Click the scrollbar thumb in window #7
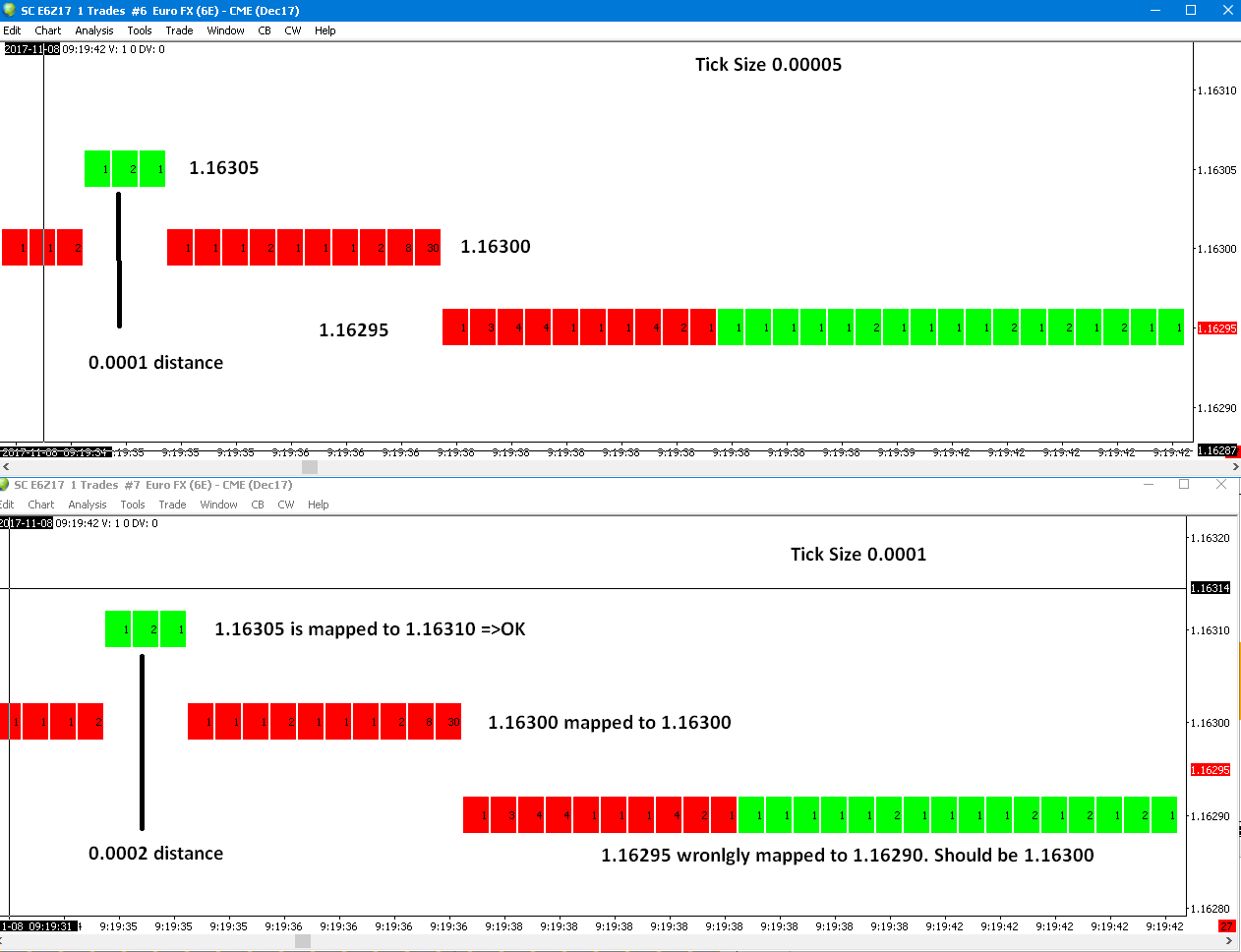The height and width of the screenshot is (952, 1241). (303, 941)
